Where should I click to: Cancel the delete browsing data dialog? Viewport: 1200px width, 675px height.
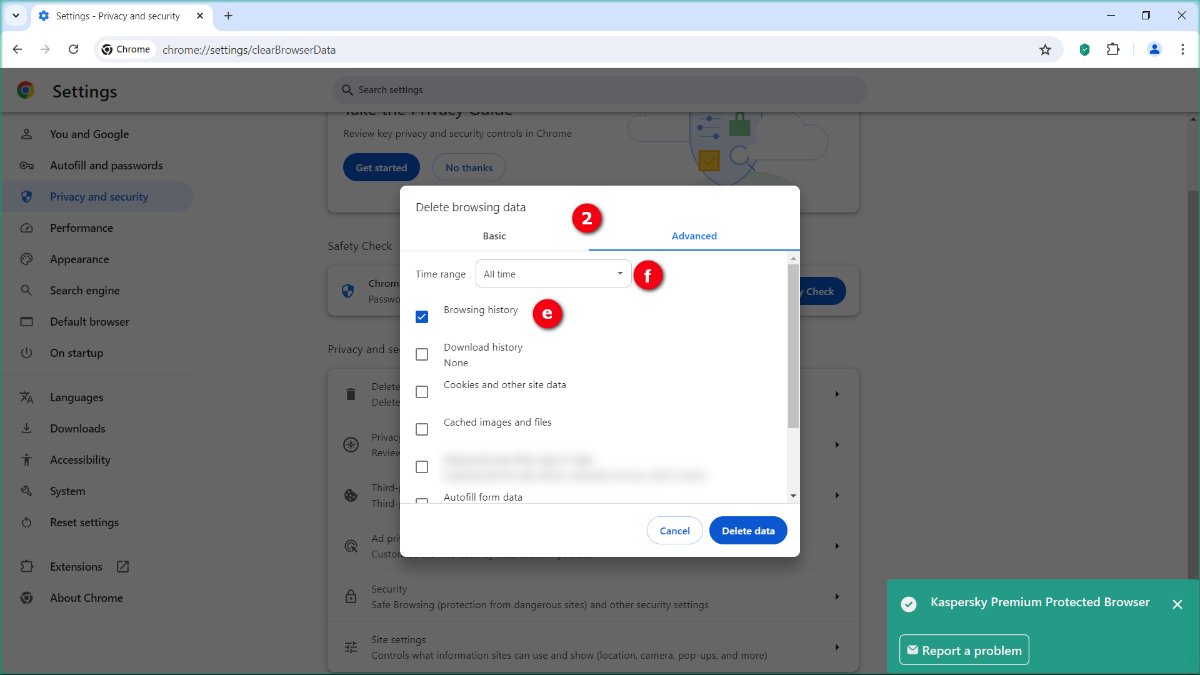(675, 531)
